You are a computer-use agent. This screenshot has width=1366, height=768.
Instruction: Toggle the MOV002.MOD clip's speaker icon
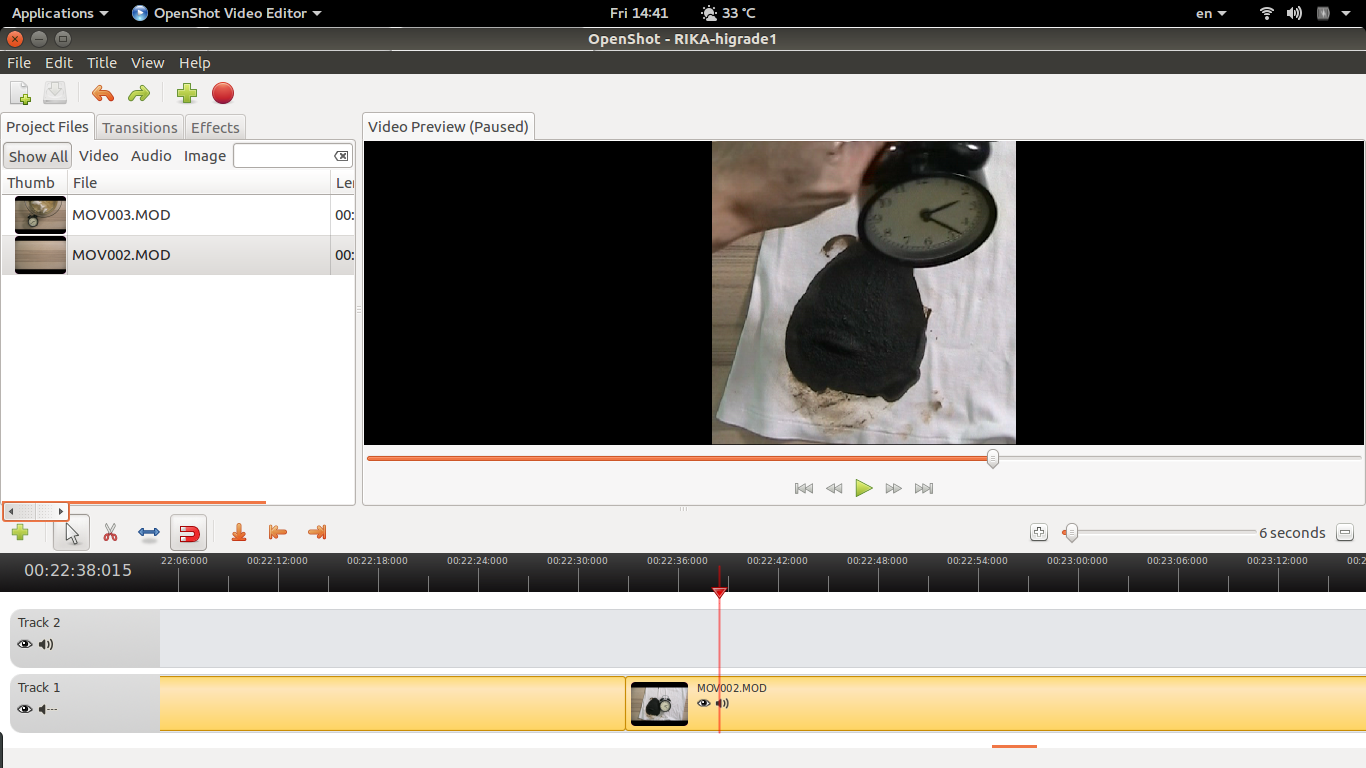tap(722, 704)
